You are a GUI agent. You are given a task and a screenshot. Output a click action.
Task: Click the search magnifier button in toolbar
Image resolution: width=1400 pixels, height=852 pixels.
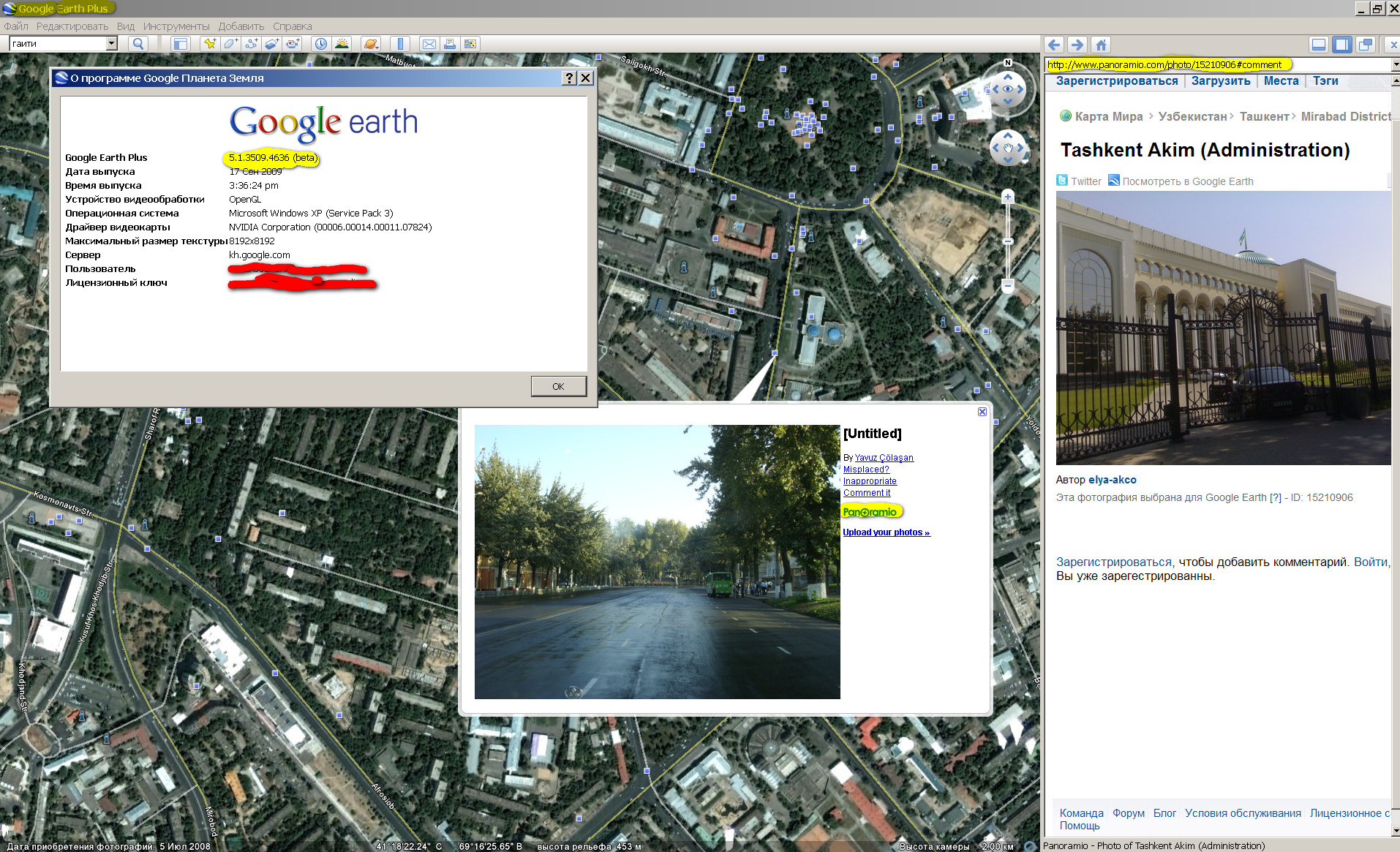coord(138,44)
